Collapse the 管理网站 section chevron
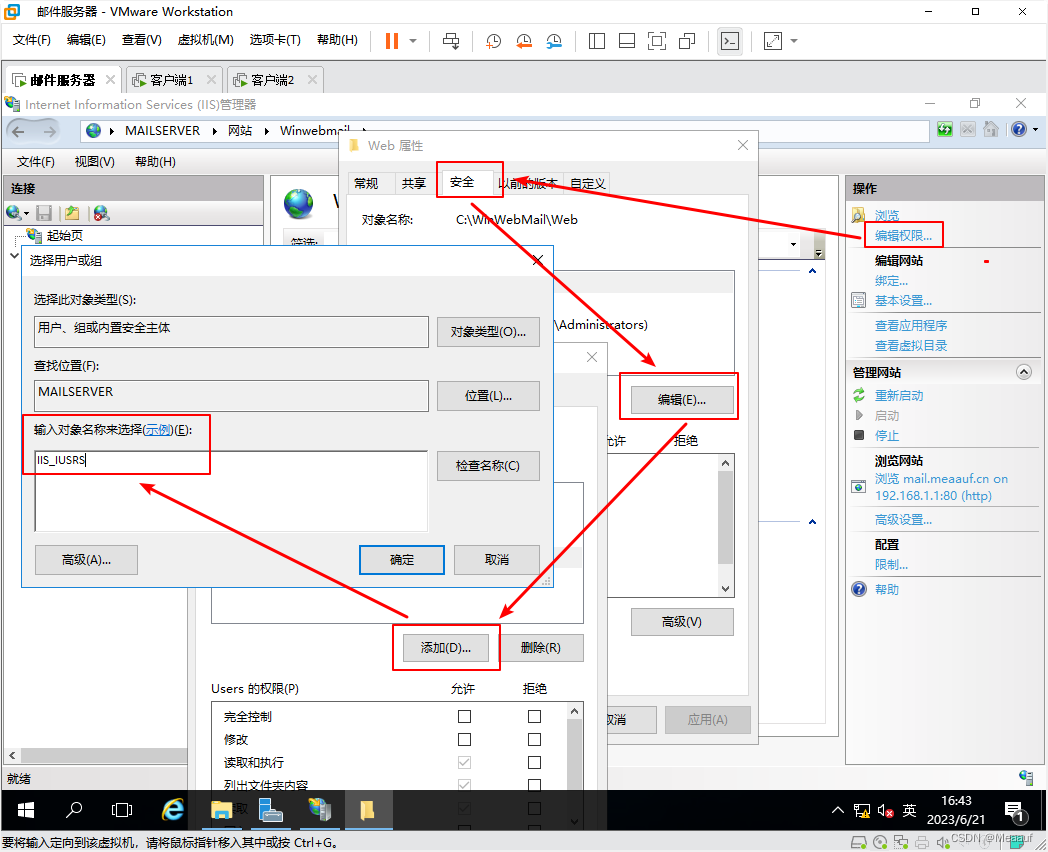 (x=1023, y=372)
